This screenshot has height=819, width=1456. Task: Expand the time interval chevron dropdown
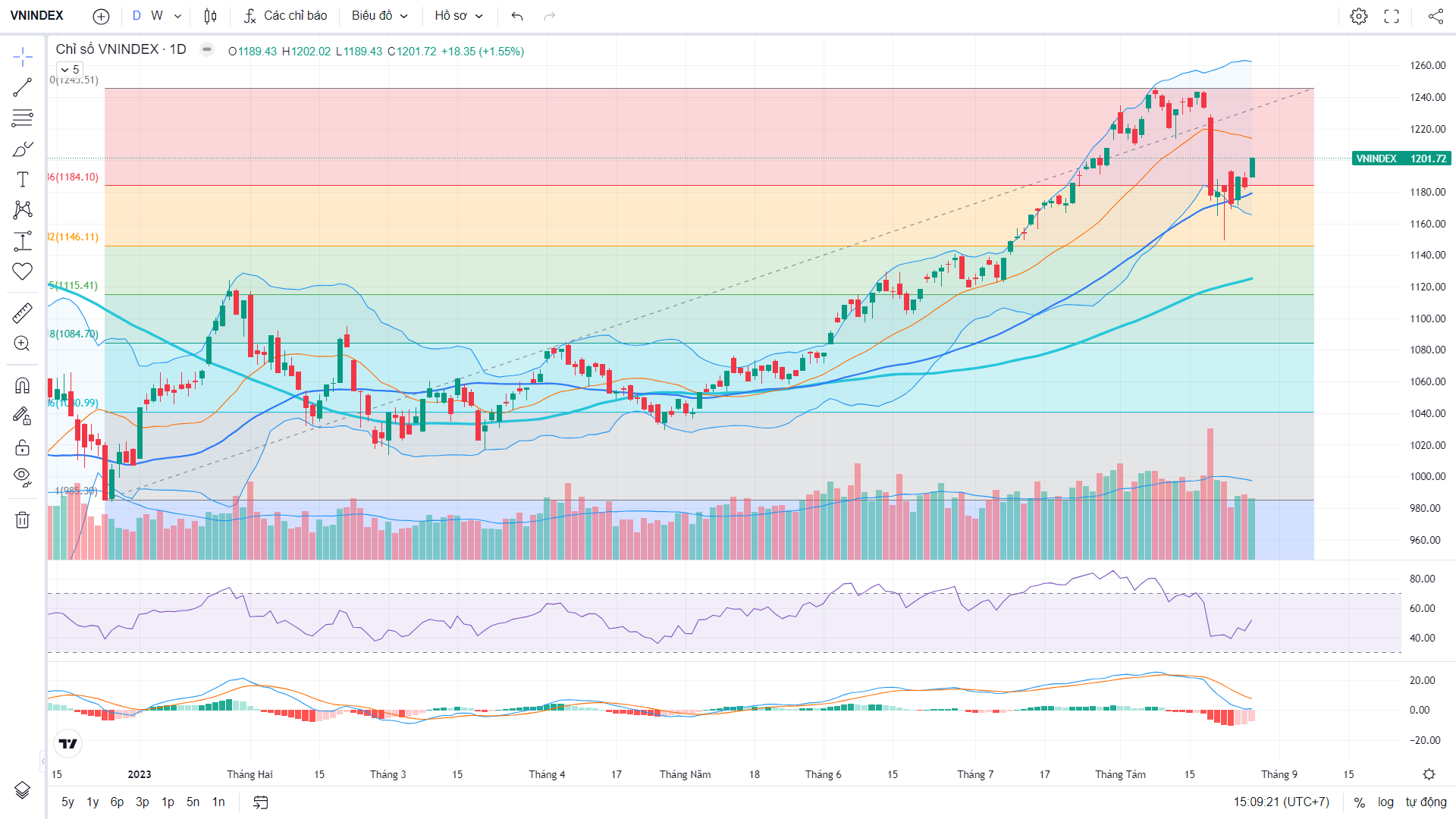(177, 16)
